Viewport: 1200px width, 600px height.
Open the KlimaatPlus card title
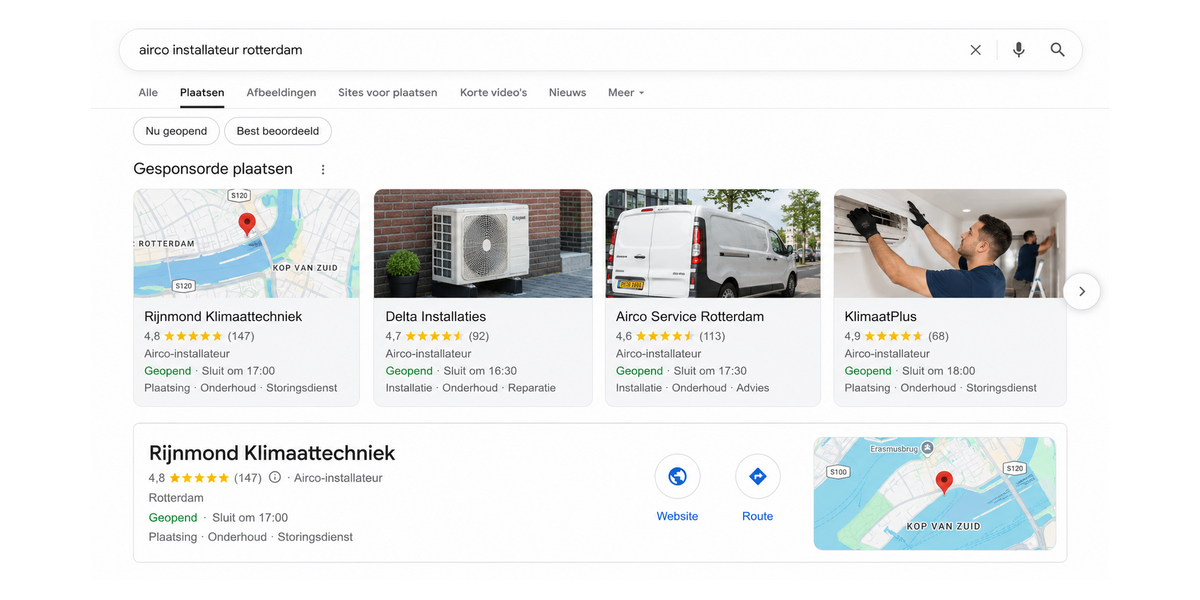pyautogui.click(x=881, y=317)
